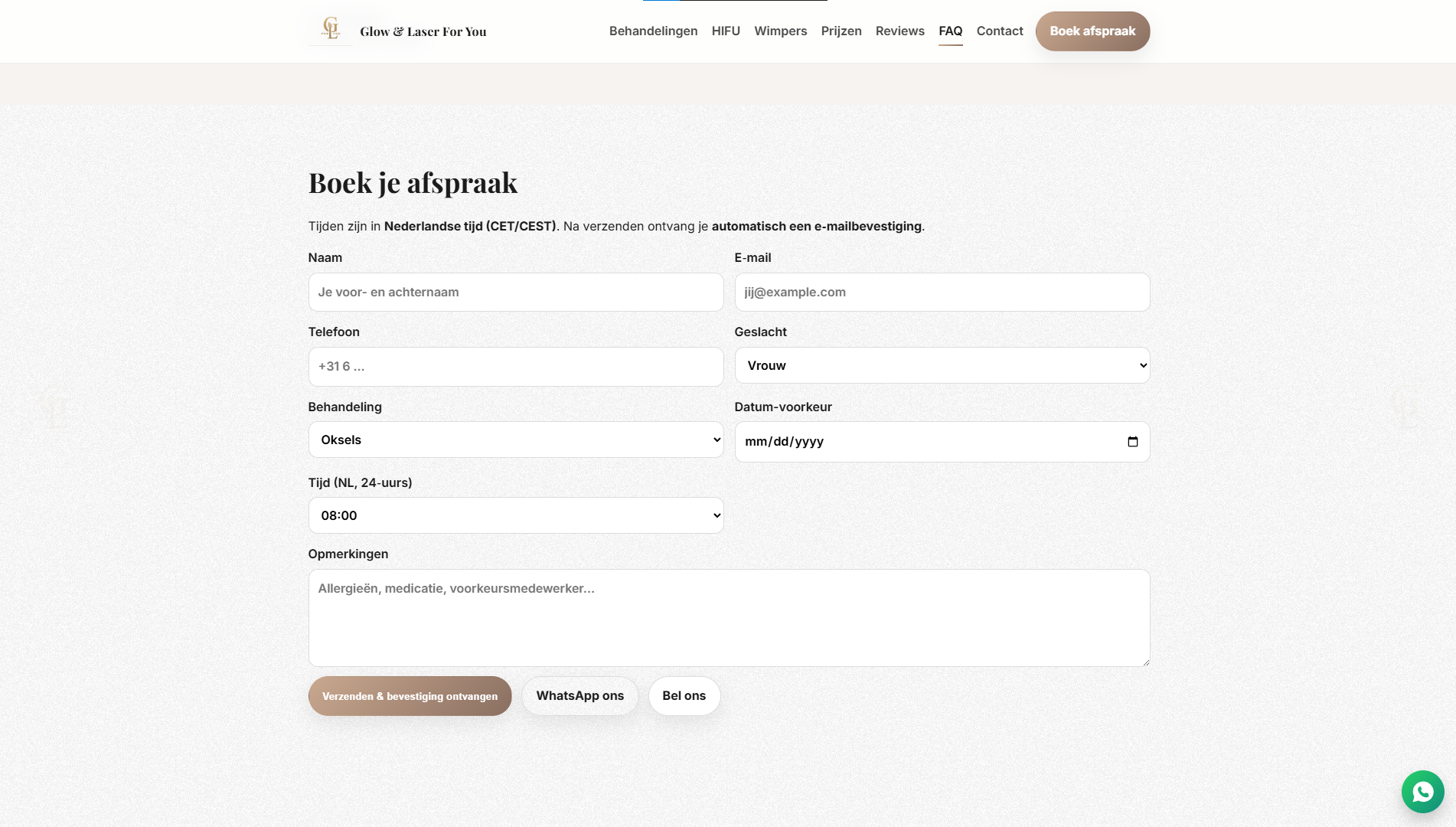Click the Boek afspraak button
Image resolution: width=1456 pixels, height=827 pixels.
click(1092, 31)
